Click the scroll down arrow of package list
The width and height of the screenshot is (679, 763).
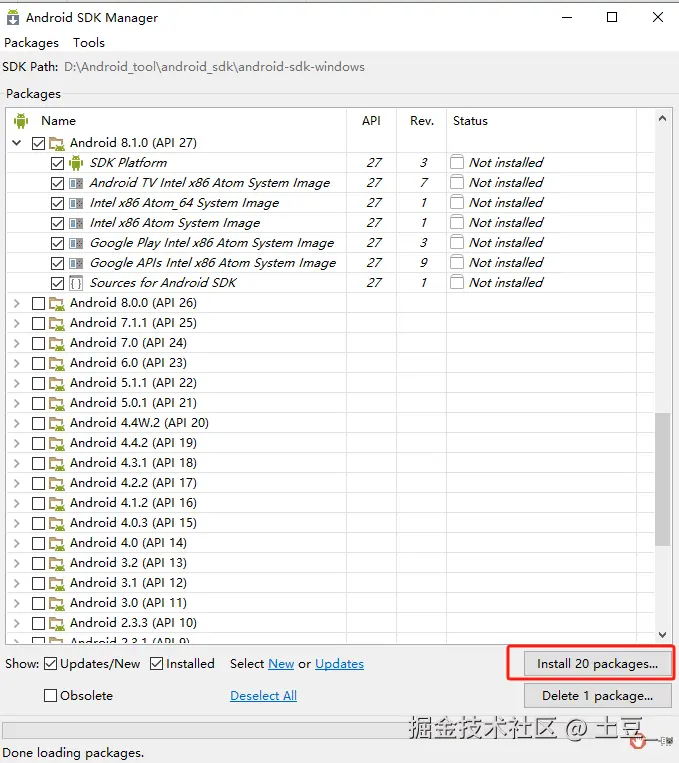pyautogui.click(x=662, y=635)
